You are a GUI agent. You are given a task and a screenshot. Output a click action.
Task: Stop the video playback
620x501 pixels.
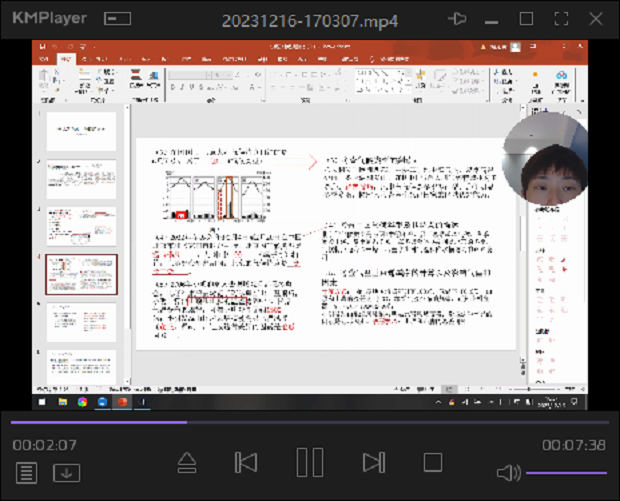(433, 462)
